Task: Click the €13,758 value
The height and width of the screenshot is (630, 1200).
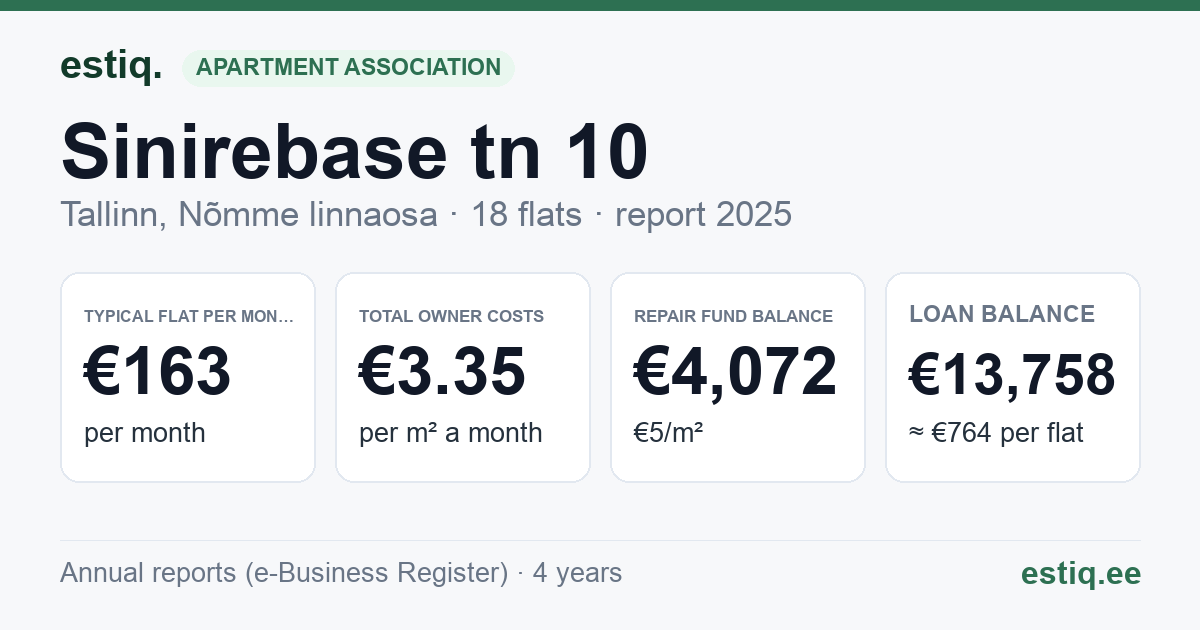Action: pos(1012,376)
